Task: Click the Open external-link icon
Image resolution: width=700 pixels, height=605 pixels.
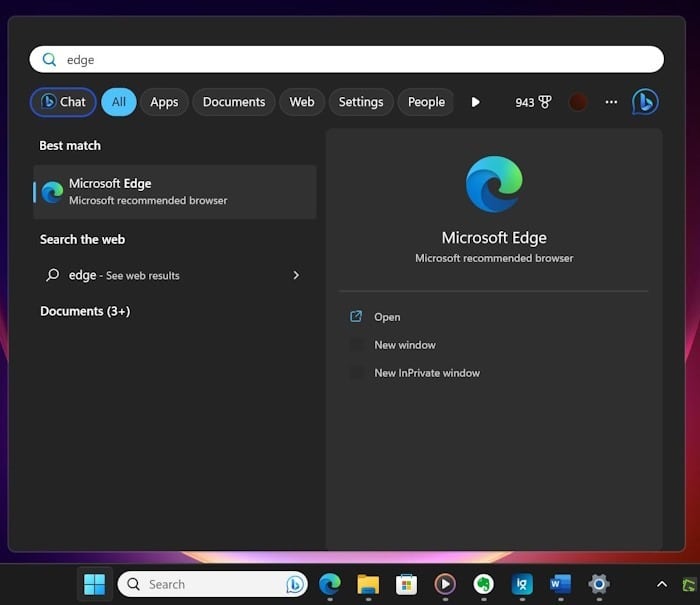Action: (x=356, y=317)
